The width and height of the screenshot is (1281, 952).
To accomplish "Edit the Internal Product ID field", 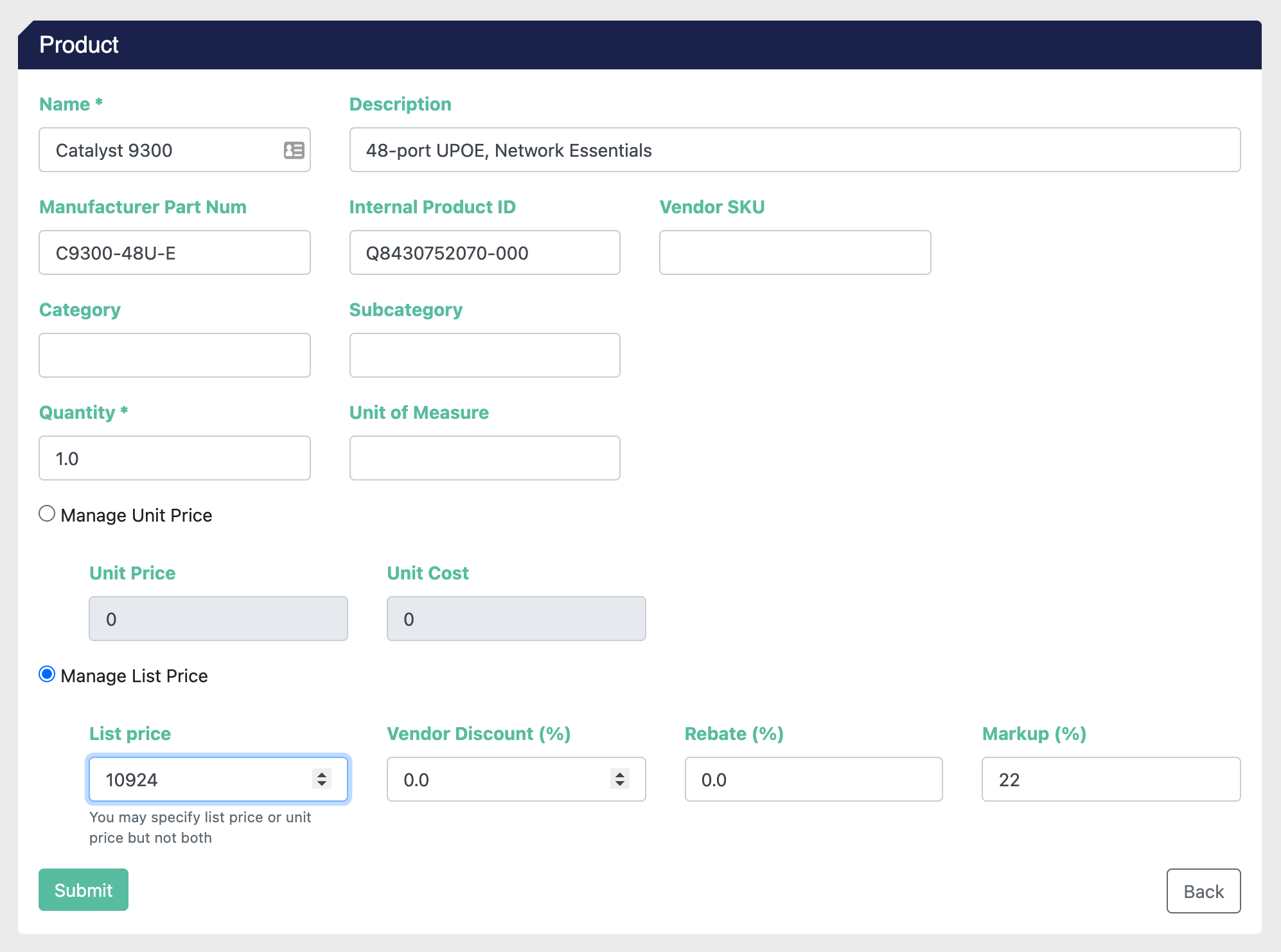I will pos(484,253).
